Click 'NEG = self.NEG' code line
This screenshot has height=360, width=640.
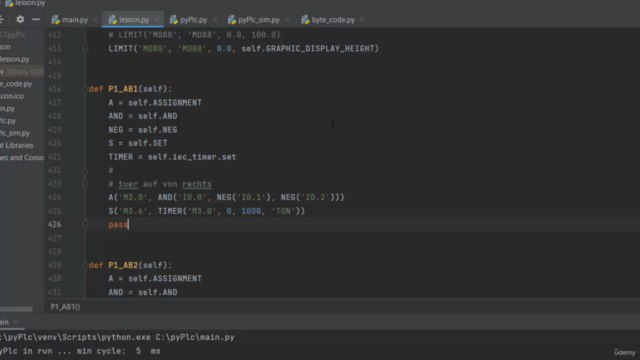(x=143, y=130)
